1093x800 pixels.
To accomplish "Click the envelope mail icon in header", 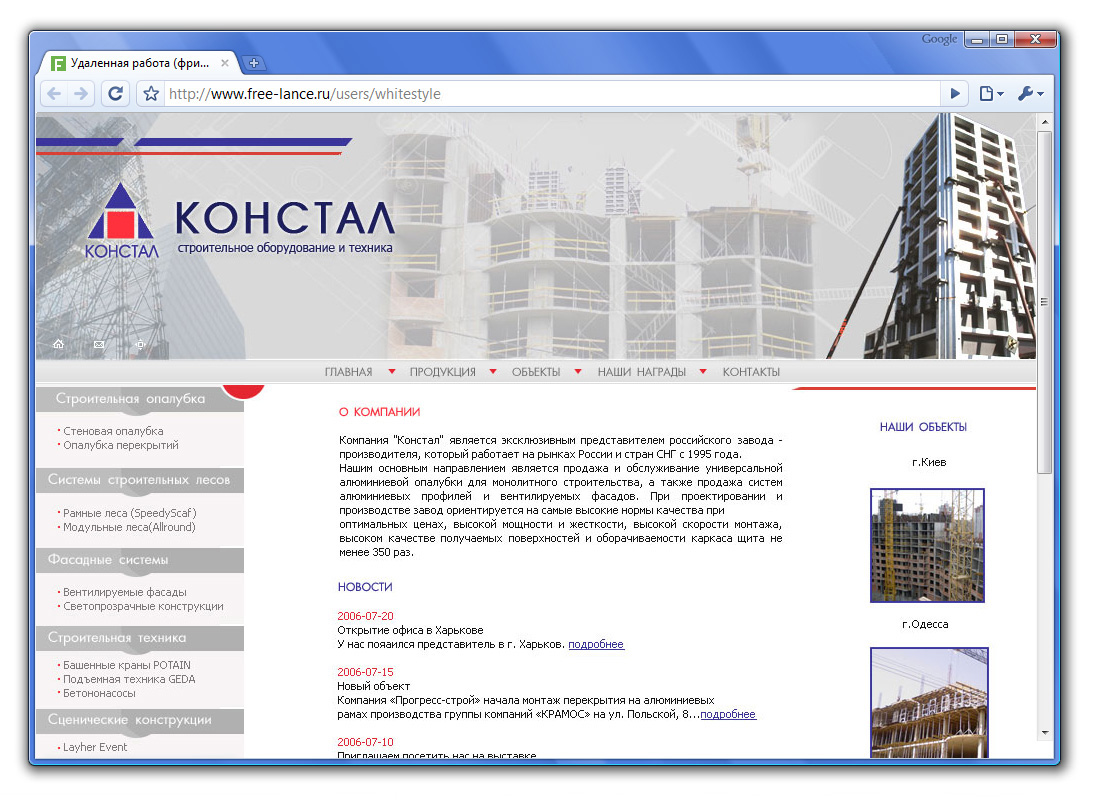I will 99,344.
